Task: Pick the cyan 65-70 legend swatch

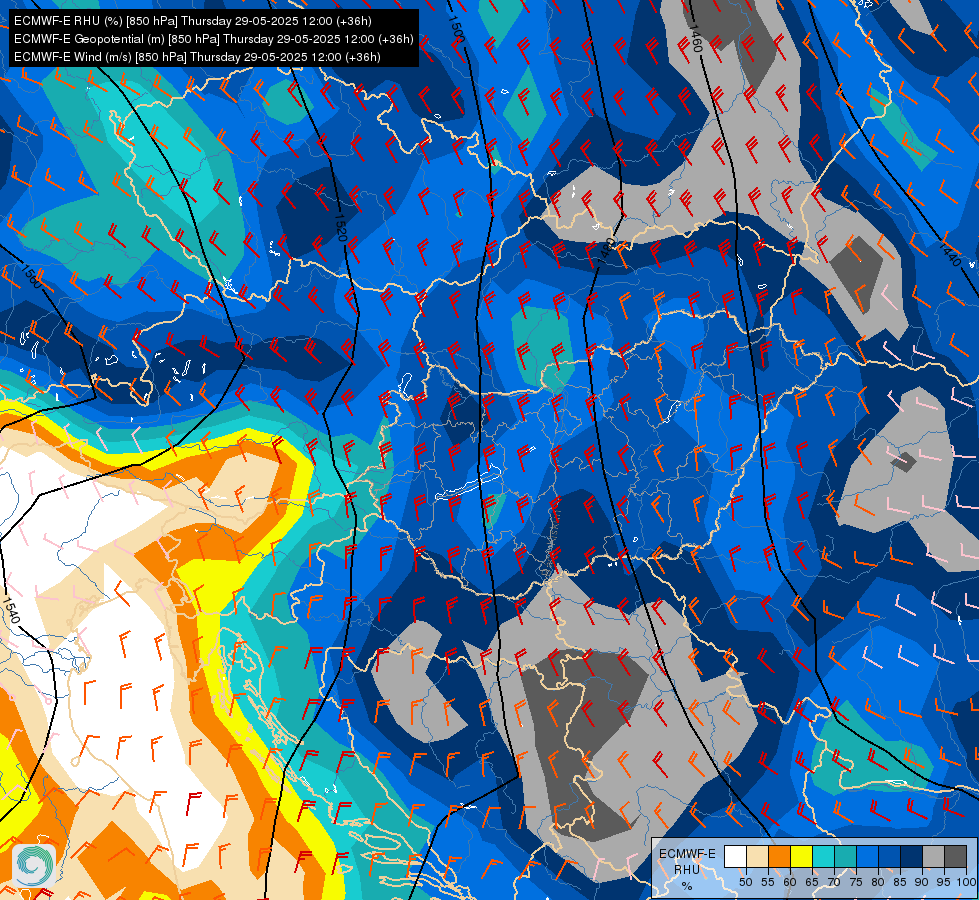Action: [x=823, y=856]
